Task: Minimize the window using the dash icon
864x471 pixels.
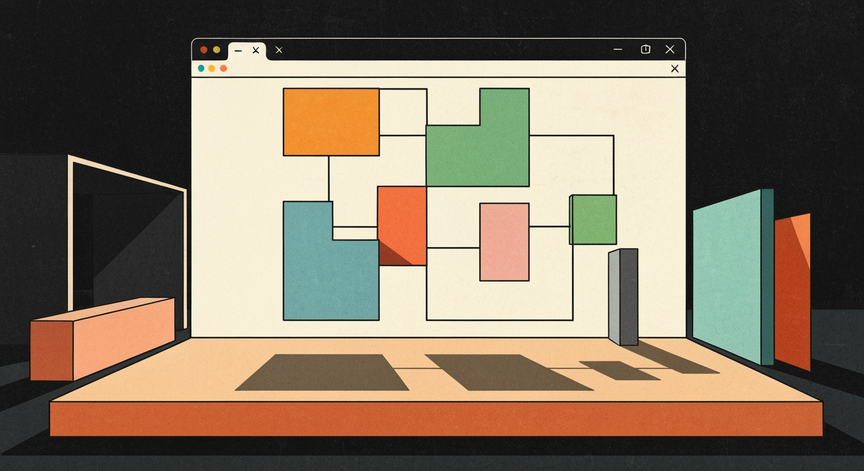Action: [x=618, y=50]
